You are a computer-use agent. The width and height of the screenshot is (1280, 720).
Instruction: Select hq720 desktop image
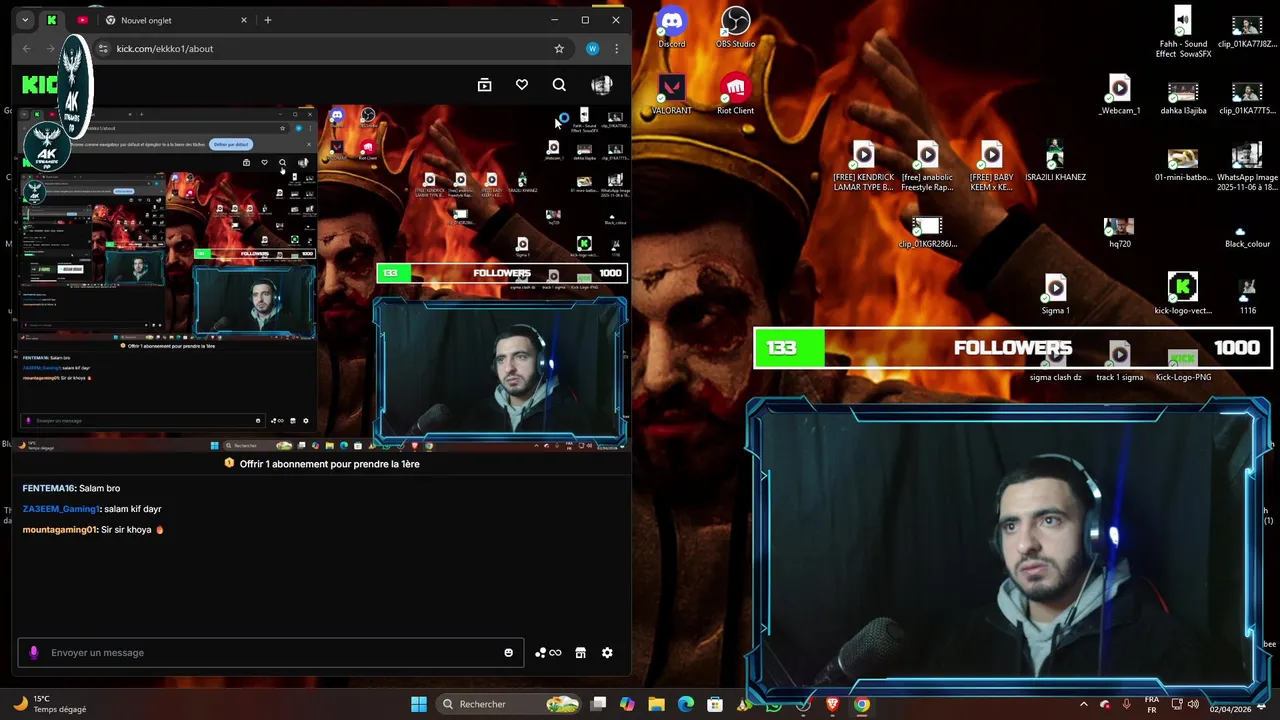(1119, 232)
